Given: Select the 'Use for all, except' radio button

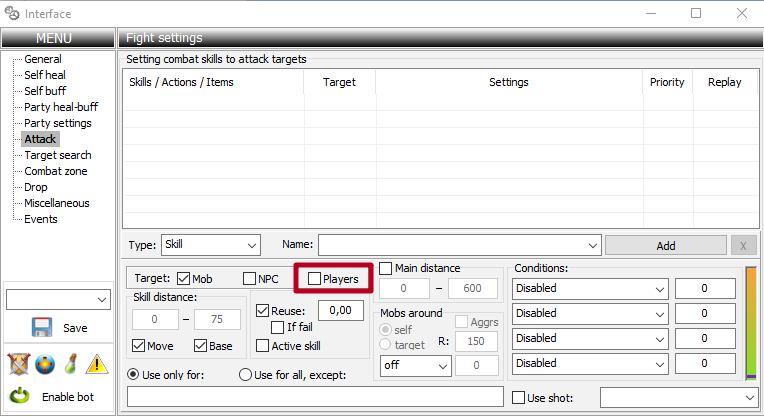Looking at the screenshot, I should tap(246, 374).
